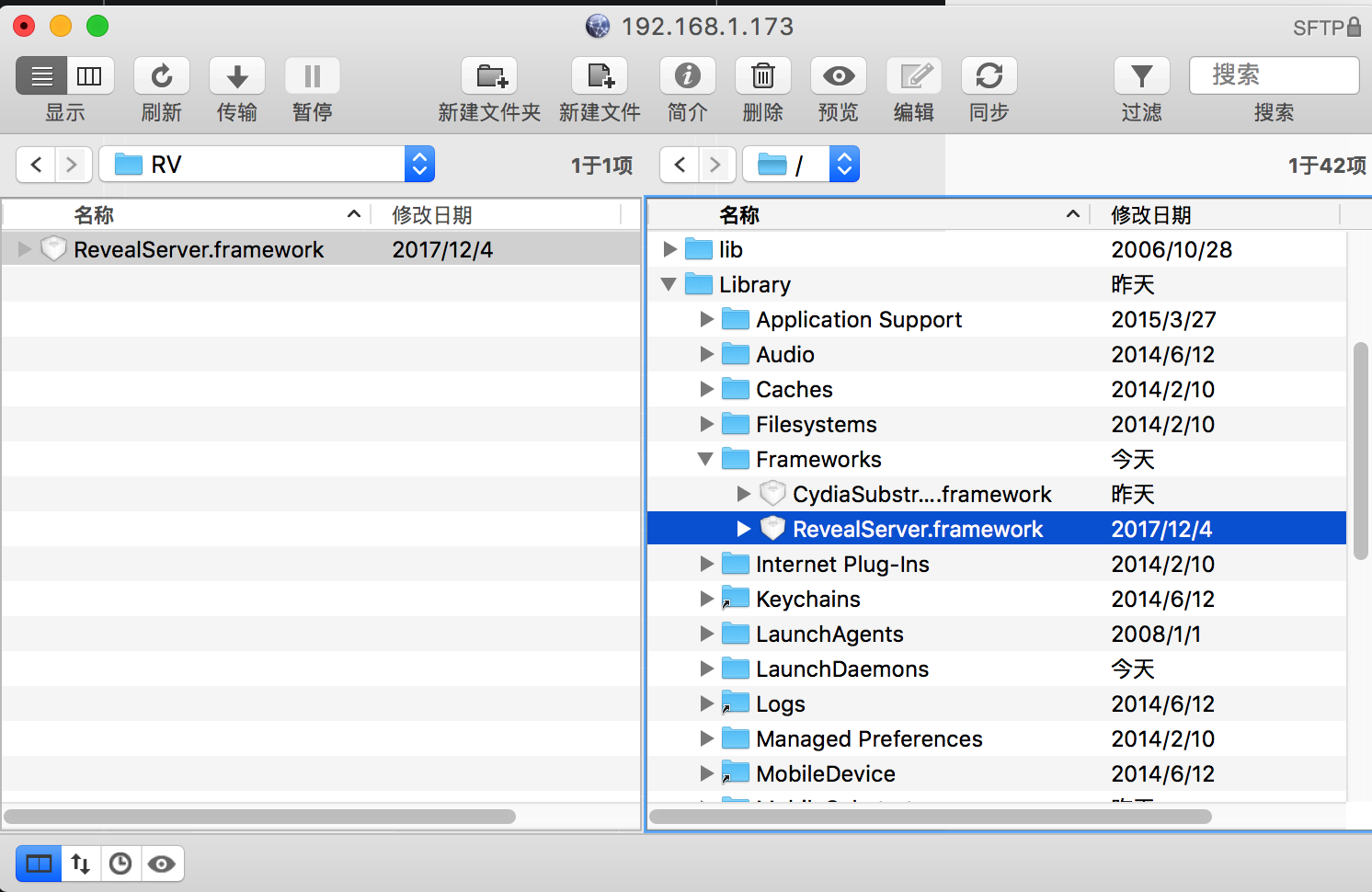This screenshot has height=892, width=1372.
Task: Select the lib folder icon
Action: pyautogui.click(x=699, y=249)
